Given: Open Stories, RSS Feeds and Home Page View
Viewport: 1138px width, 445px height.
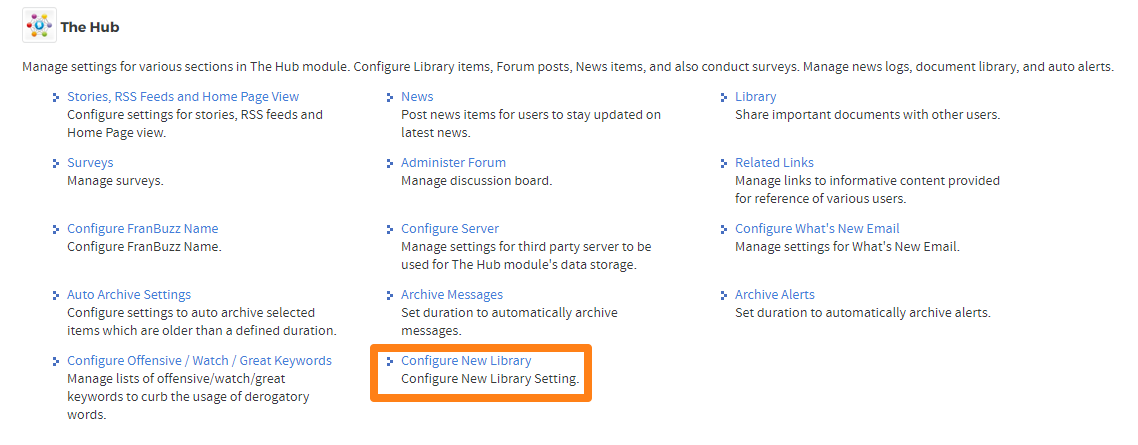Looking at the screenshot, I should coord(183,97).
